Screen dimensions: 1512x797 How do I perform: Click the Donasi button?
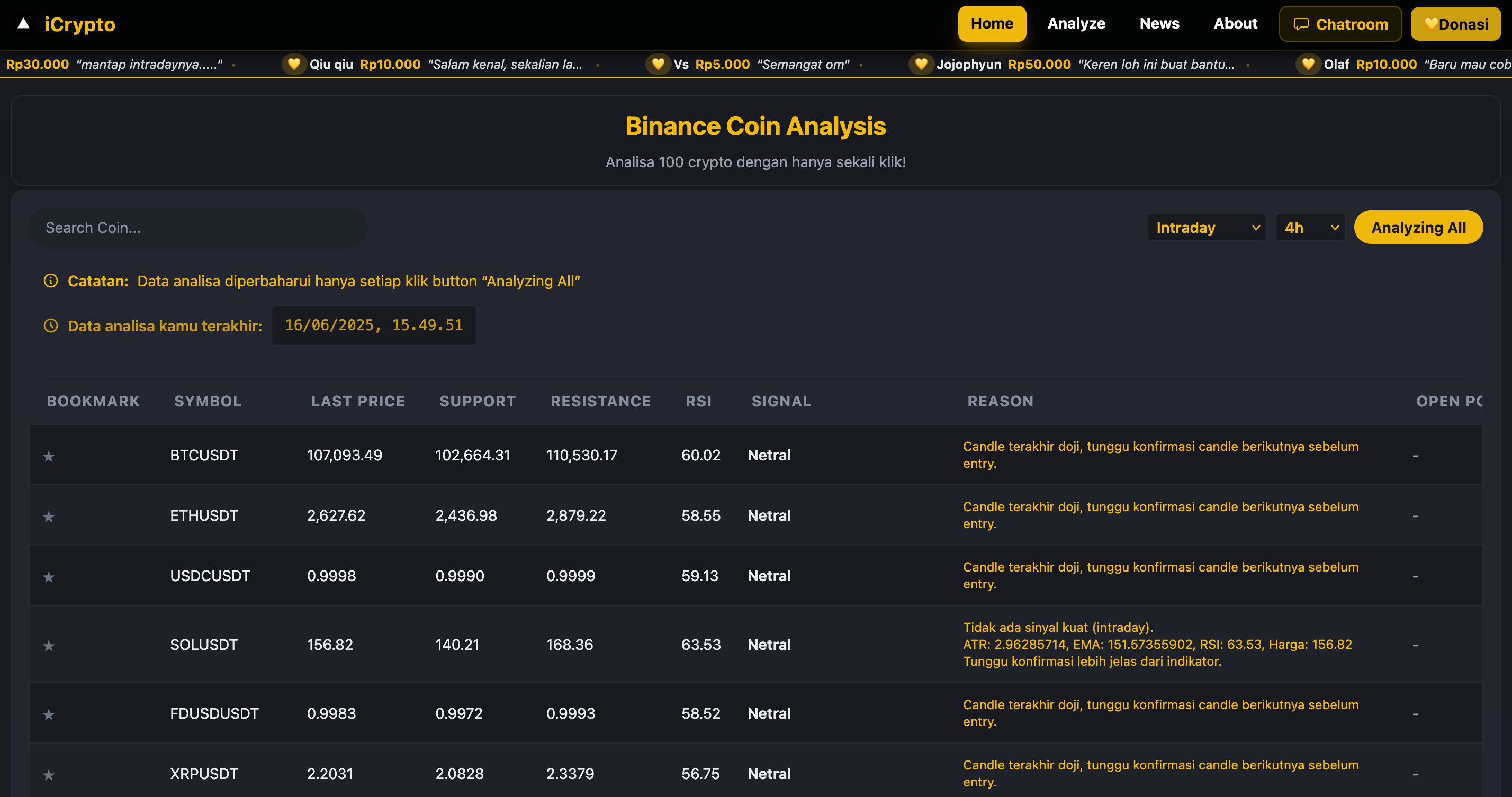click(x=1456, y=24)
